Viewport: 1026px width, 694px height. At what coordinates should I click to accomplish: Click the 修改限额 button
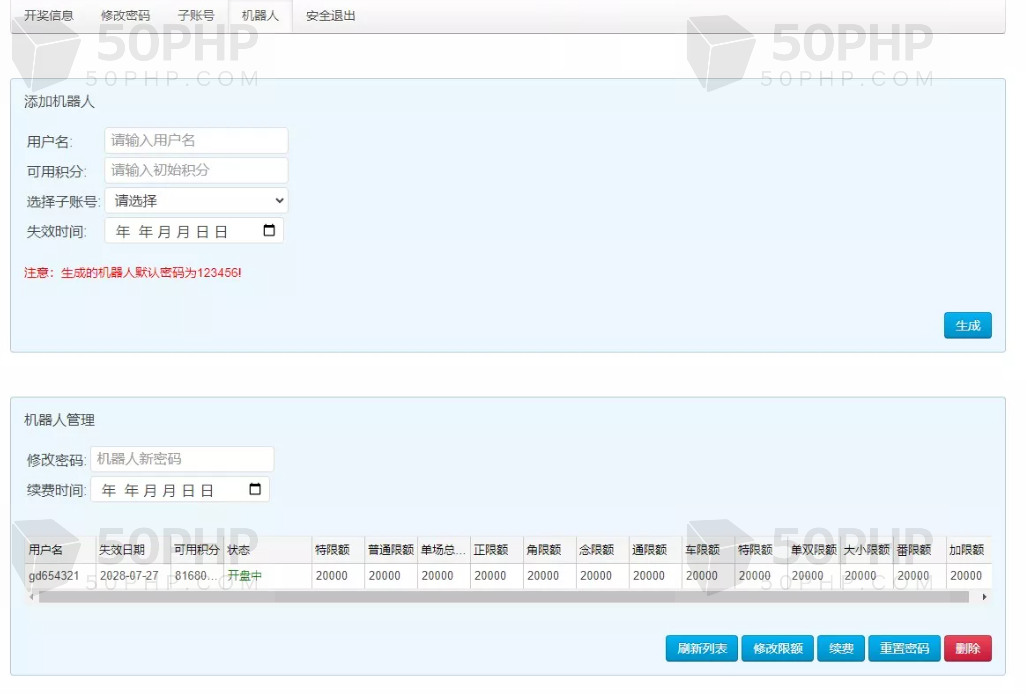777,649
